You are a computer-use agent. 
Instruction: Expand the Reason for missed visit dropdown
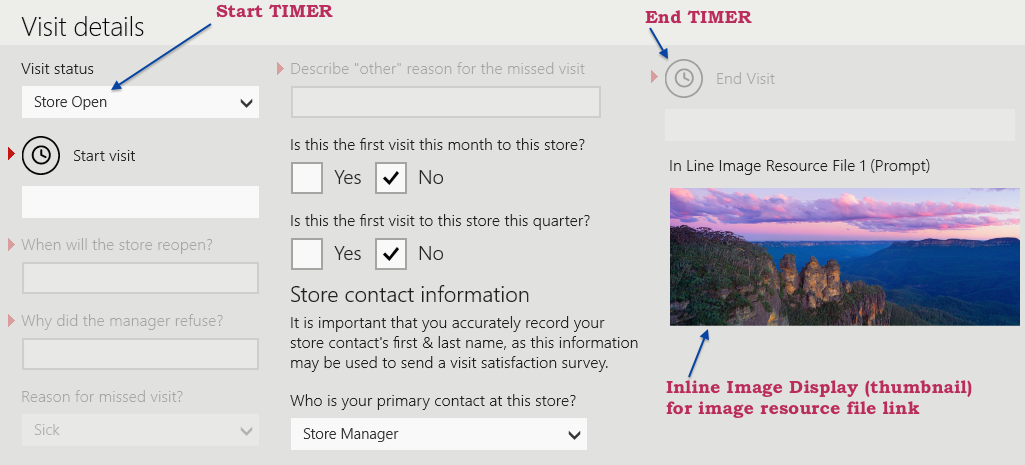140,430
